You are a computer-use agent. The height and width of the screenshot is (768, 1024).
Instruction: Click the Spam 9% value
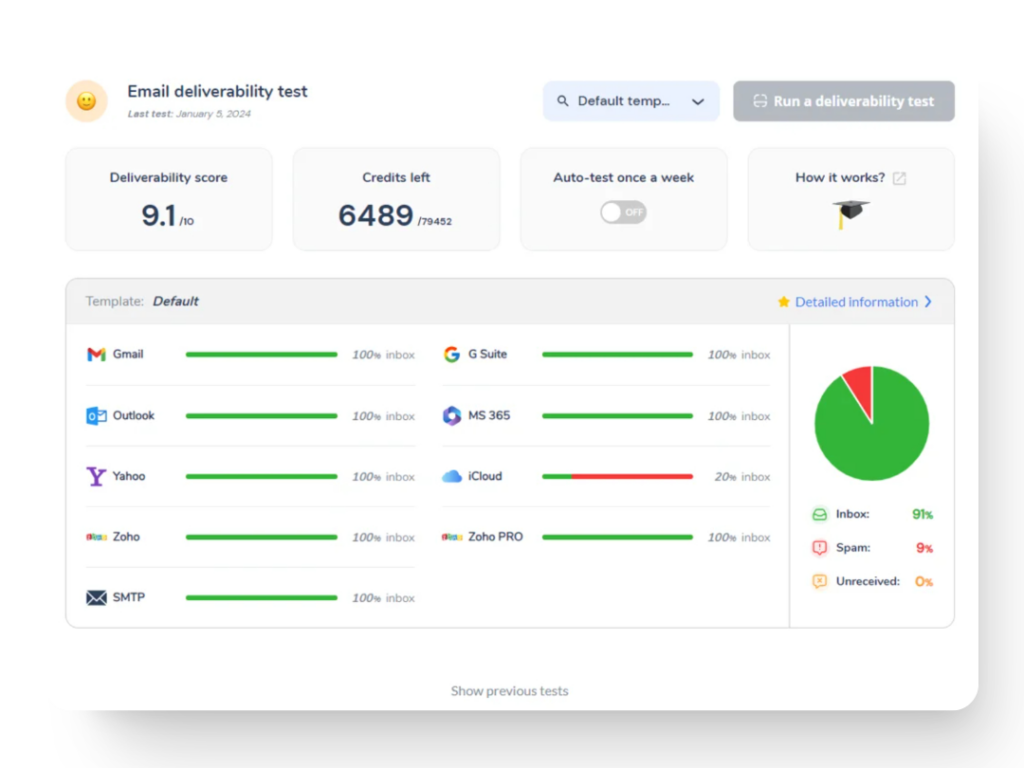coord(924,548)
